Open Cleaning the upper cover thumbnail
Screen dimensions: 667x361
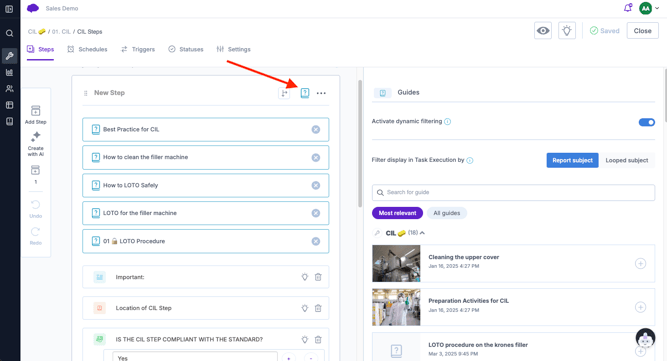[396, 264]
